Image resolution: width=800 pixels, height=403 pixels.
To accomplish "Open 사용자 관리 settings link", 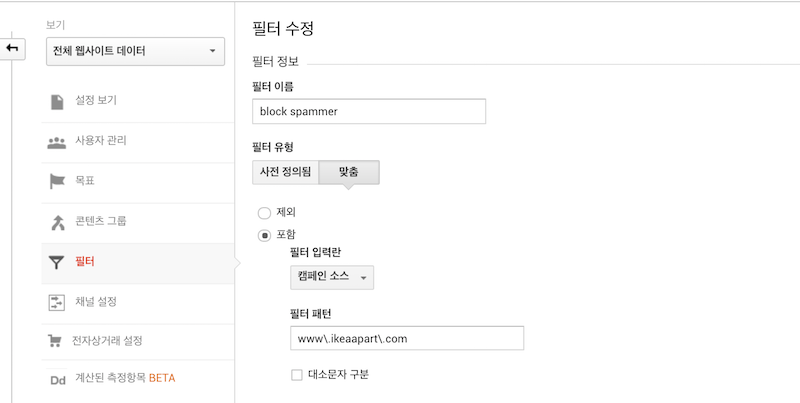I will [x=101, y=141].
